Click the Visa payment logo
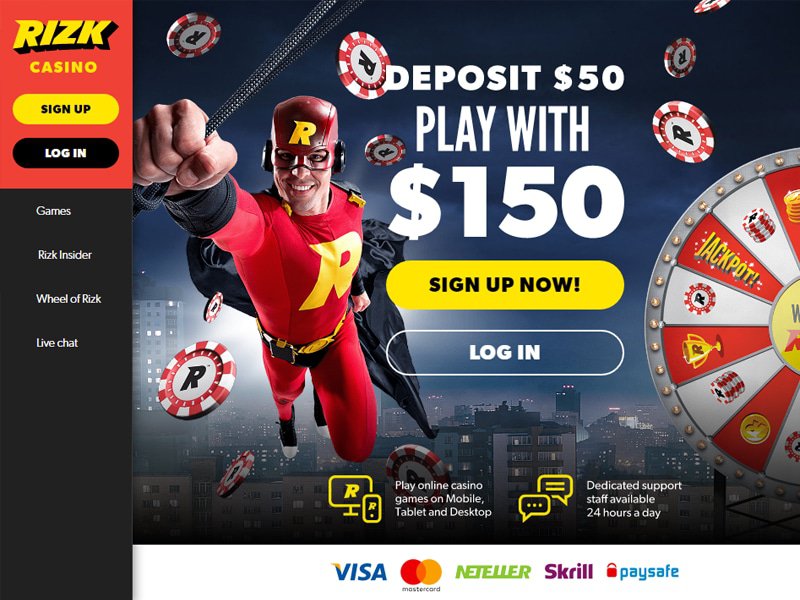 point(359,572)
